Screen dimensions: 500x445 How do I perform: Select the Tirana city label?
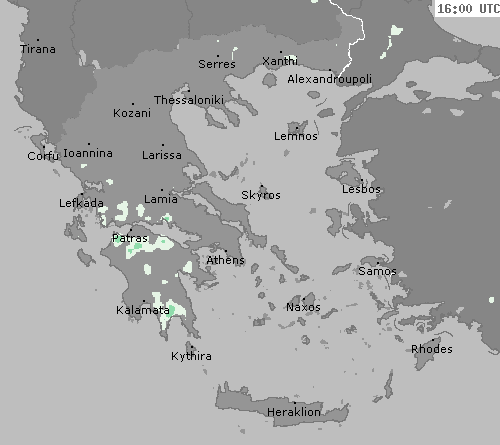click(x=38, y=49)
